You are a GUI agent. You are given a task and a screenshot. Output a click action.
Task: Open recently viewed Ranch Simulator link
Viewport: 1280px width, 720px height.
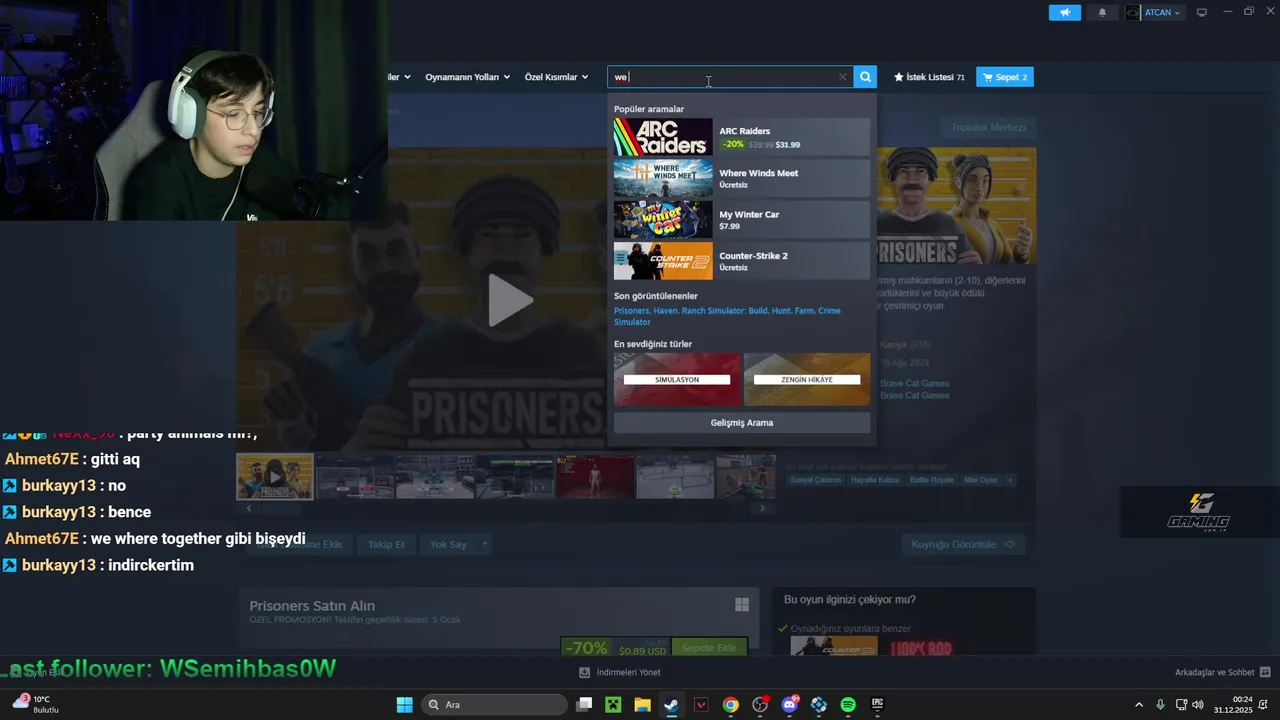(749, 311)
